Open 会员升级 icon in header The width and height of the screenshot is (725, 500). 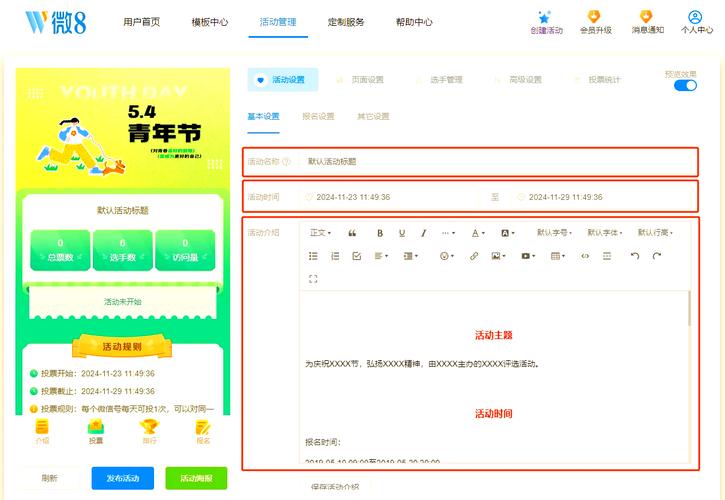(x=594, y=17)
